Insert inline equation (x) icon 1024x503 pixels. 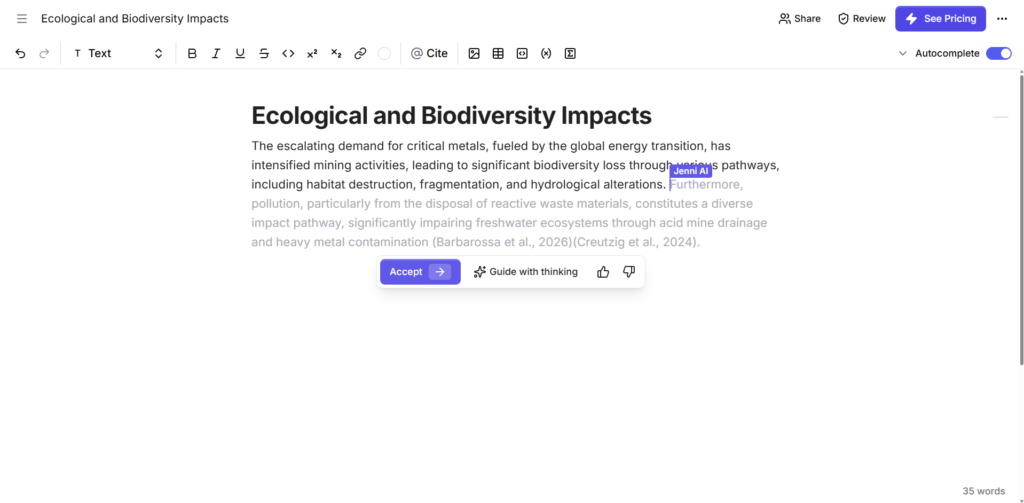tap(546, 54)
